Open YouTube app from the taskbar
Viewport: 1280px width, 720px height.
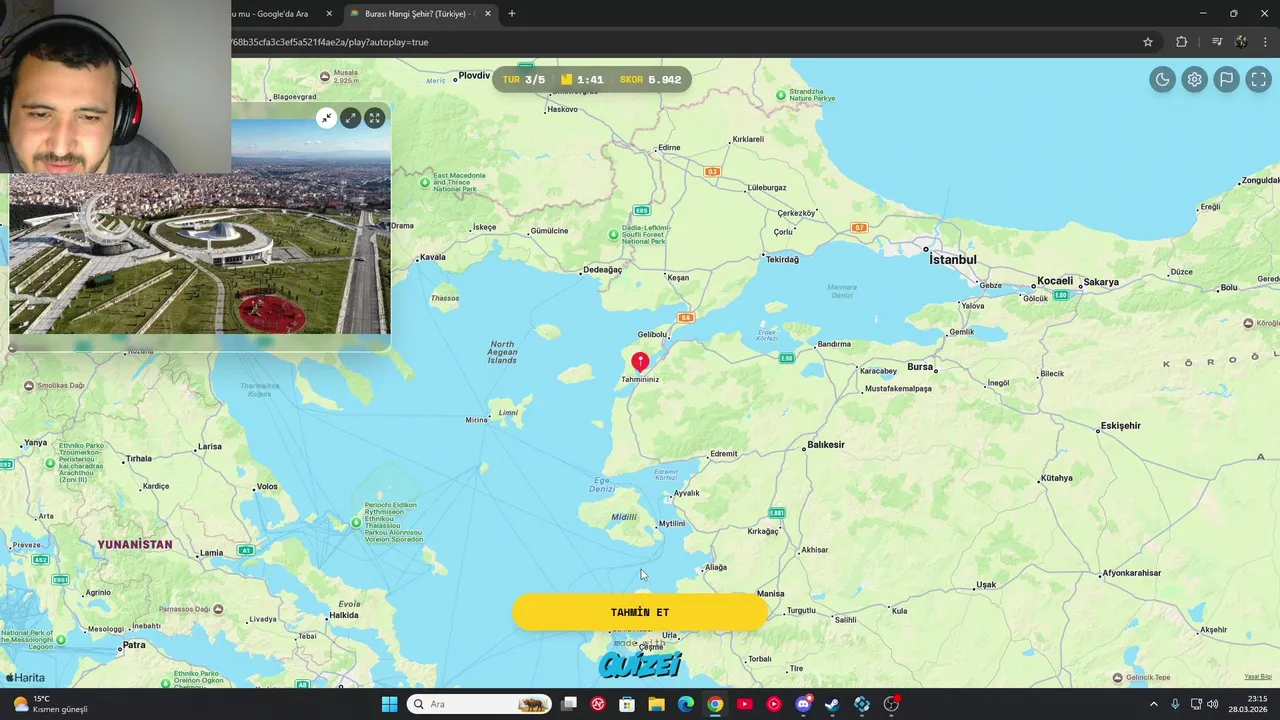click(744, 704)
